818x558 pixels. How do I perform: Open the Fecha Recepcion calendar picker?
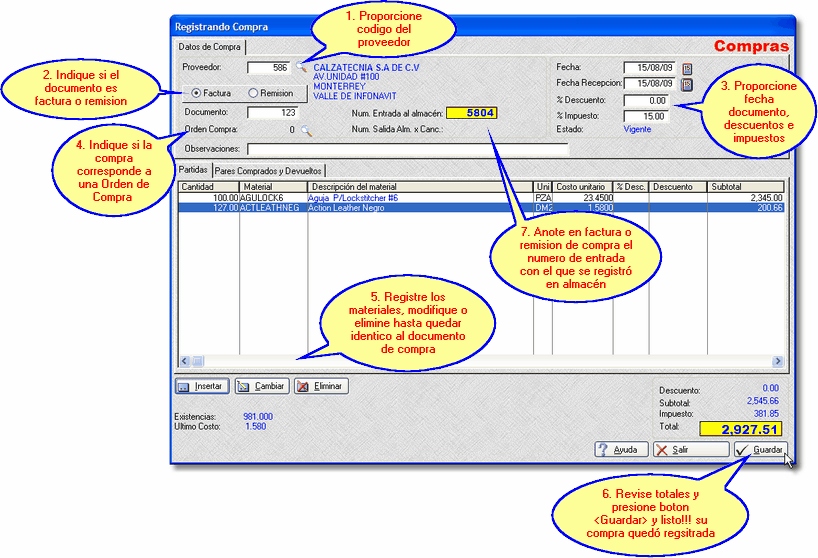(687, 84)
